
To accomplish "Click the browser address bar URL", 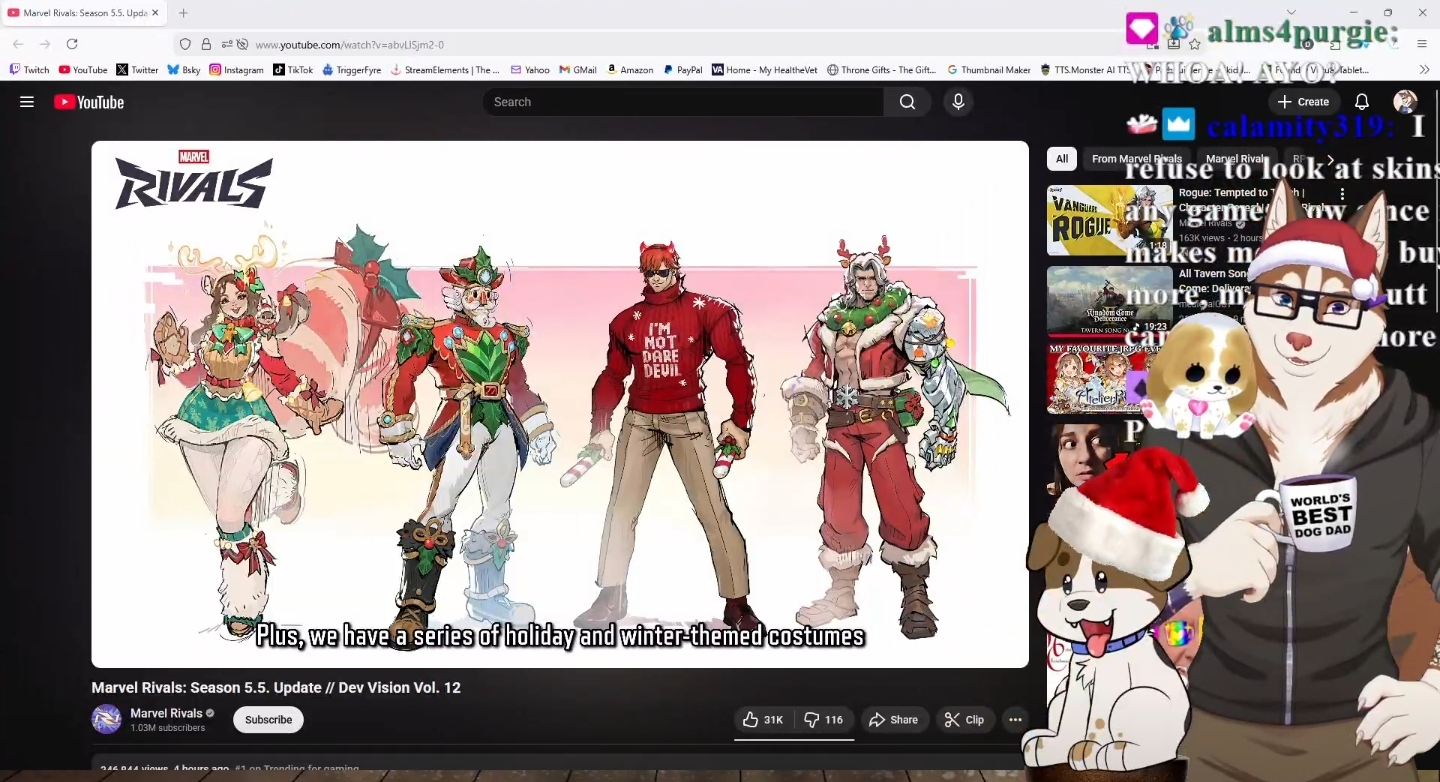I will coord(349,44).
